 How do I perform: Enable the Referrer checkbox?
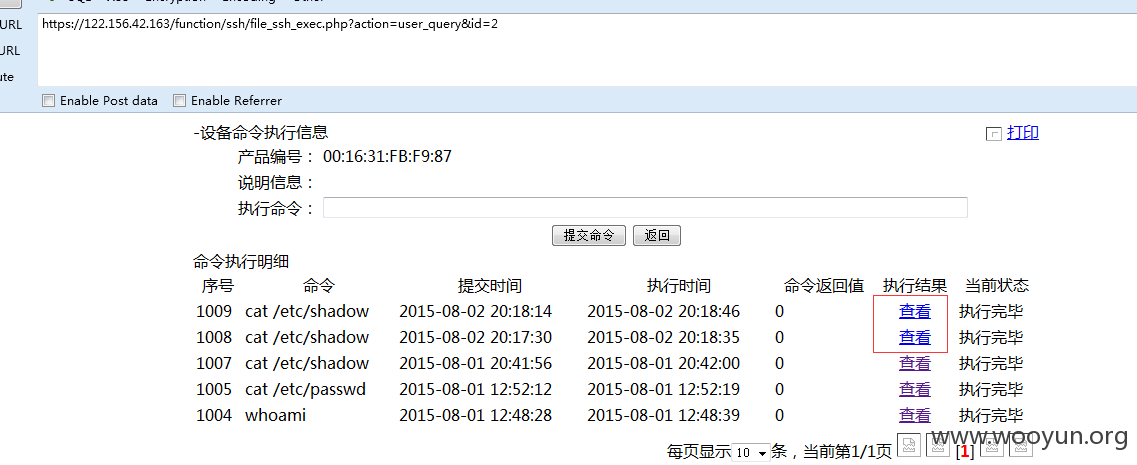pos(179,101)
